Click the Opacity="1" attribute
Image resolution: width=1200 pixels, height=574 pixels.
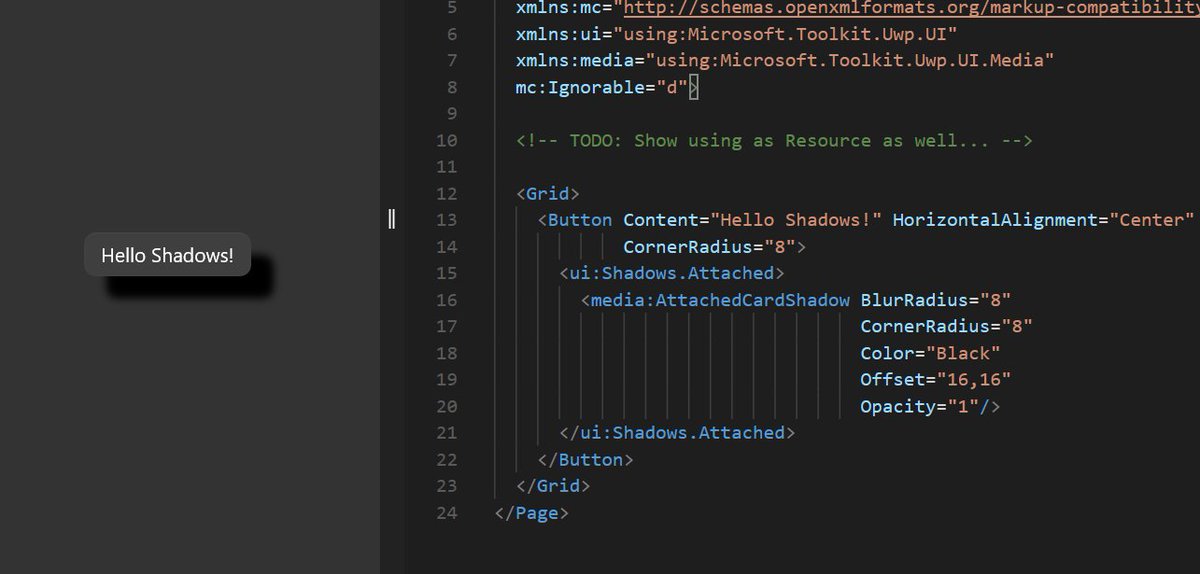click(x=920, y=406)
